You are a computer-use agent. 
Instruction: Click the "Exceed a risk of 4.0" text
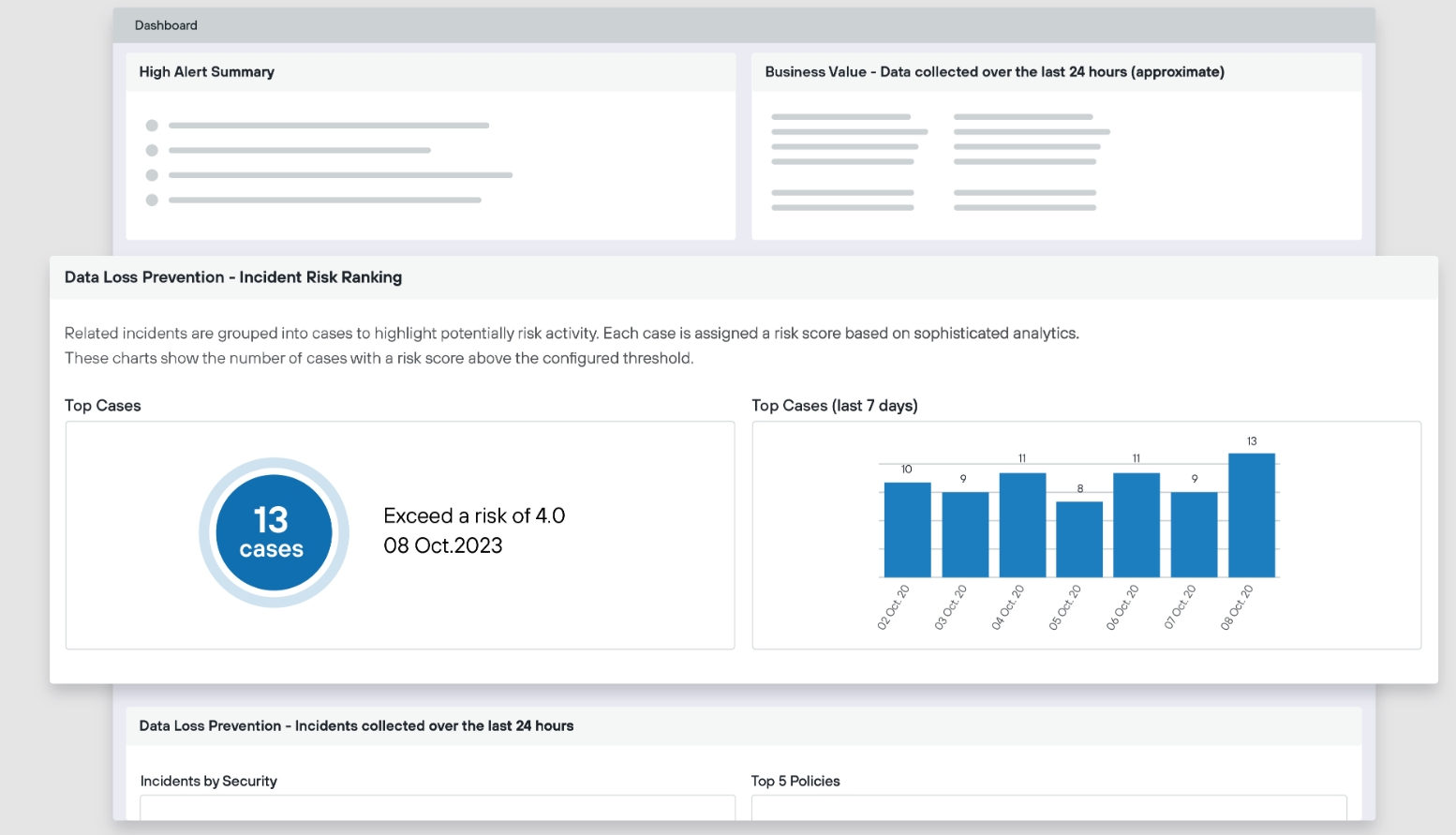[x=474, y=515]
